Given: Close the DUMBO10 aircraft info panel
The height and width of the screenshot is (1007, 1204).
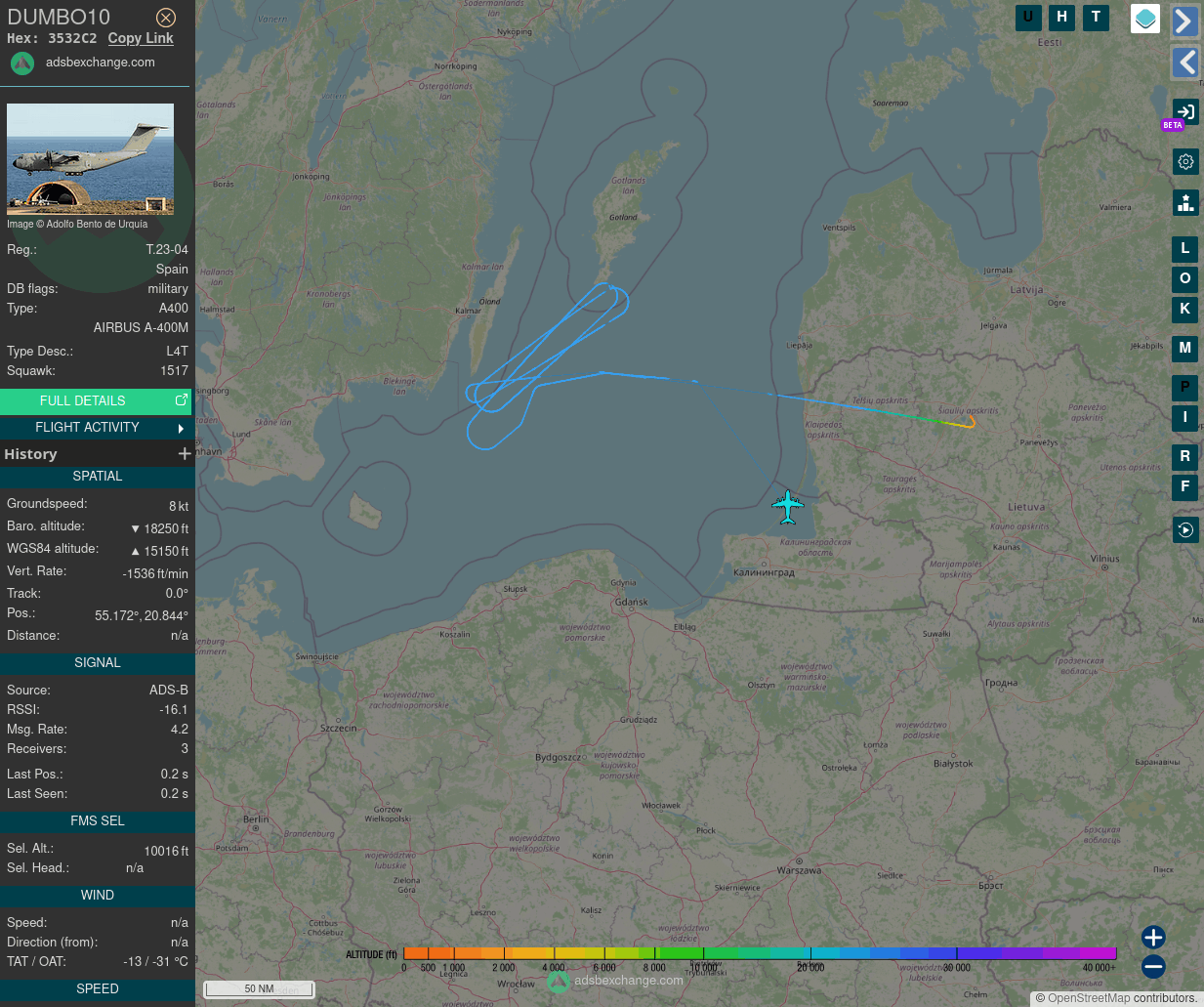Looking at the screenshot, I should point(166,18).
